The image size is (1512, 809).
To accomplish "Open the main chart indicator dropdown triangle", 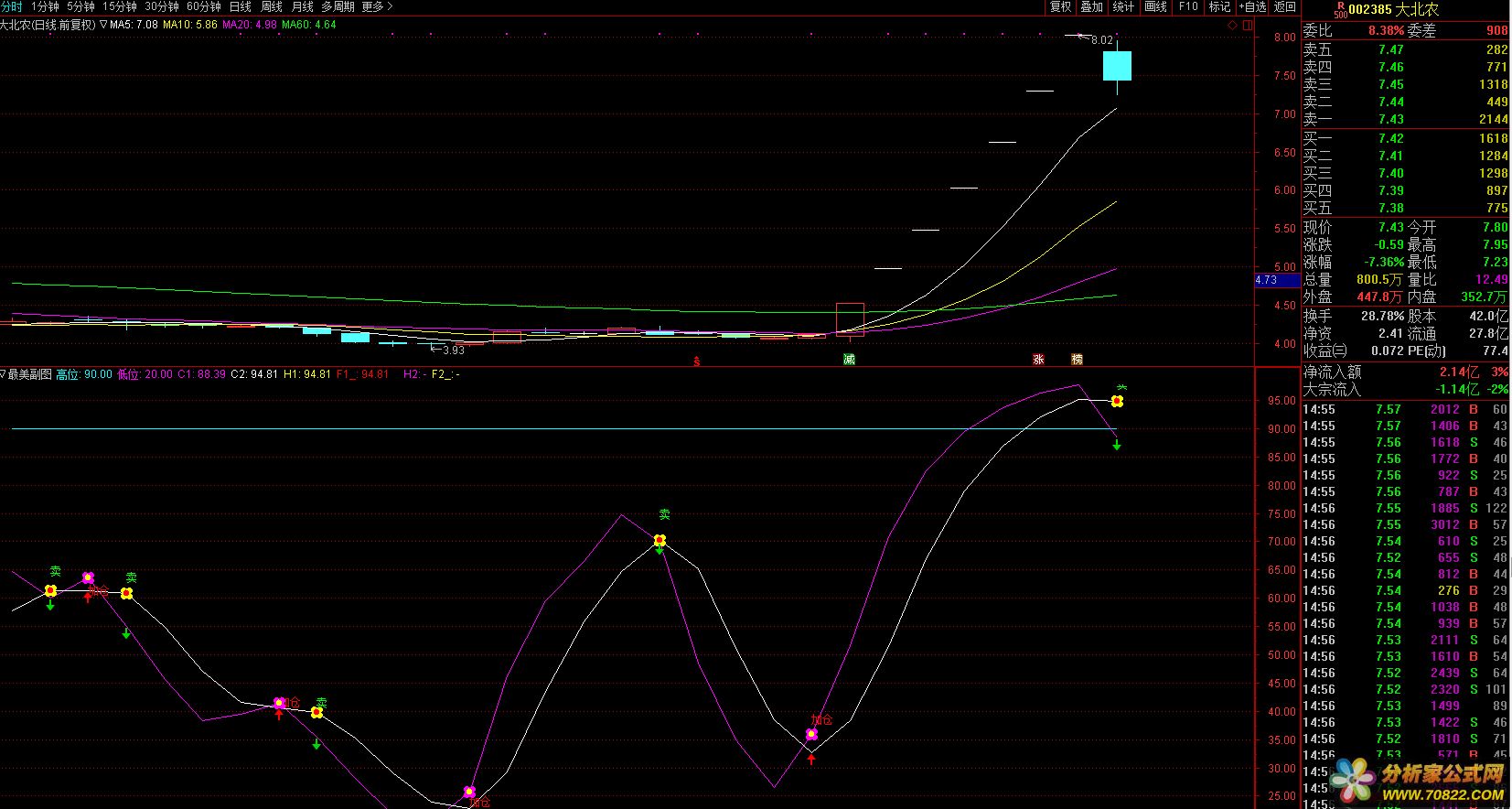I will pos(102,25).
